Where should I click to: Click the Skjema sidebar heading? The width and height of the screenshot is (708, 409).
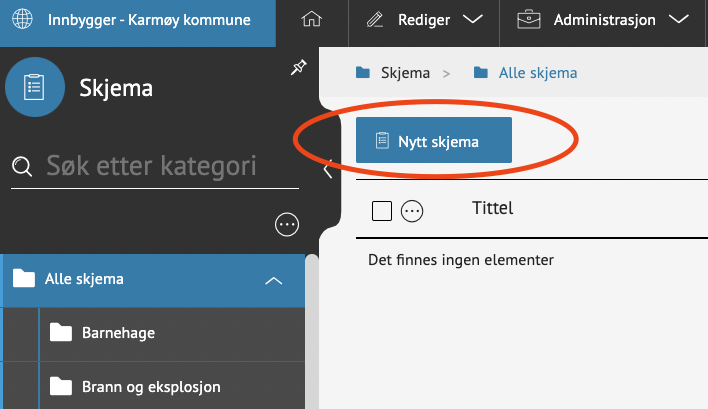tap(116, 88)
